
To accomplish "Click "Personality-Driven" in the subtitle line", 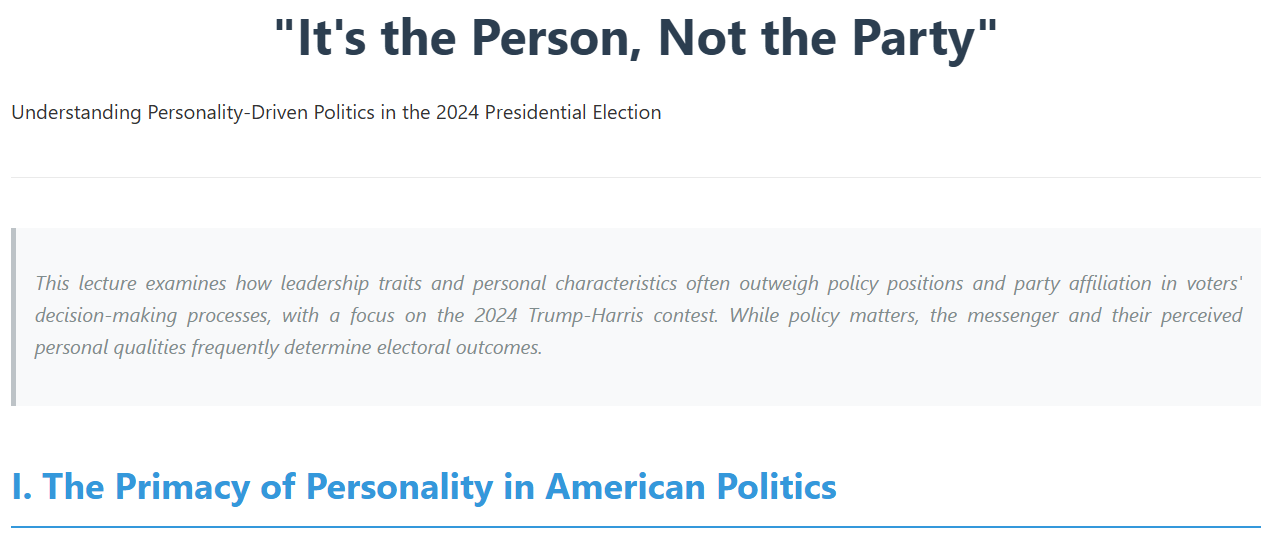I will tap(228, 112).
